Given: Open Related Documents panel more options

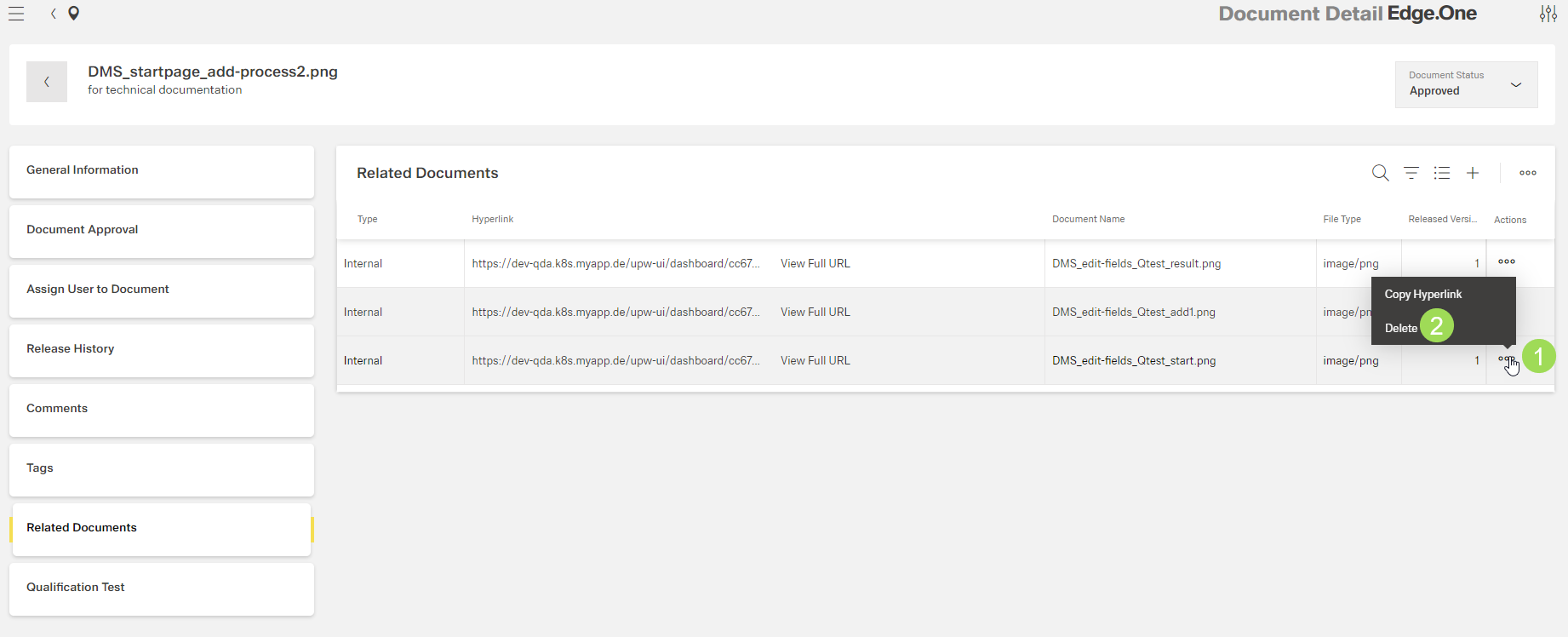Looking at the screenshot, I should pyautogui.click(x=1527, y=173).
